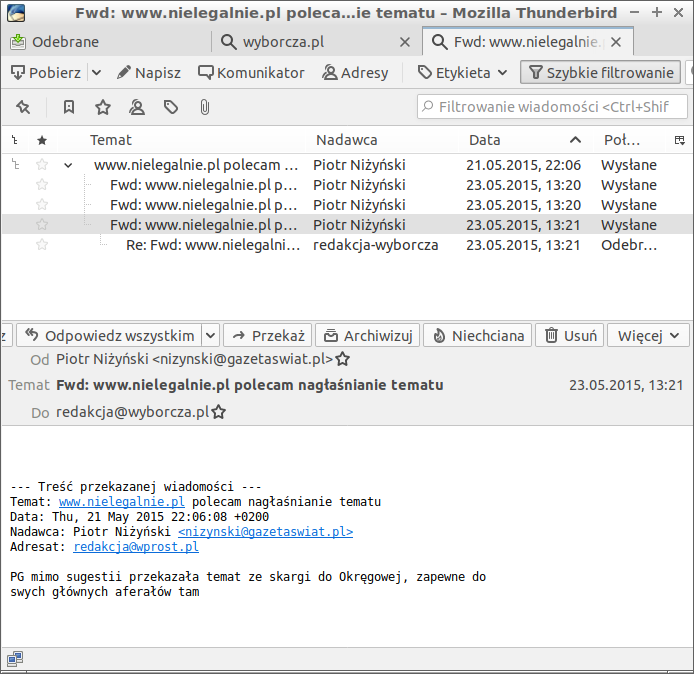Star the recipient redakcja@wyborcza.pl contact

pos(219,412)
